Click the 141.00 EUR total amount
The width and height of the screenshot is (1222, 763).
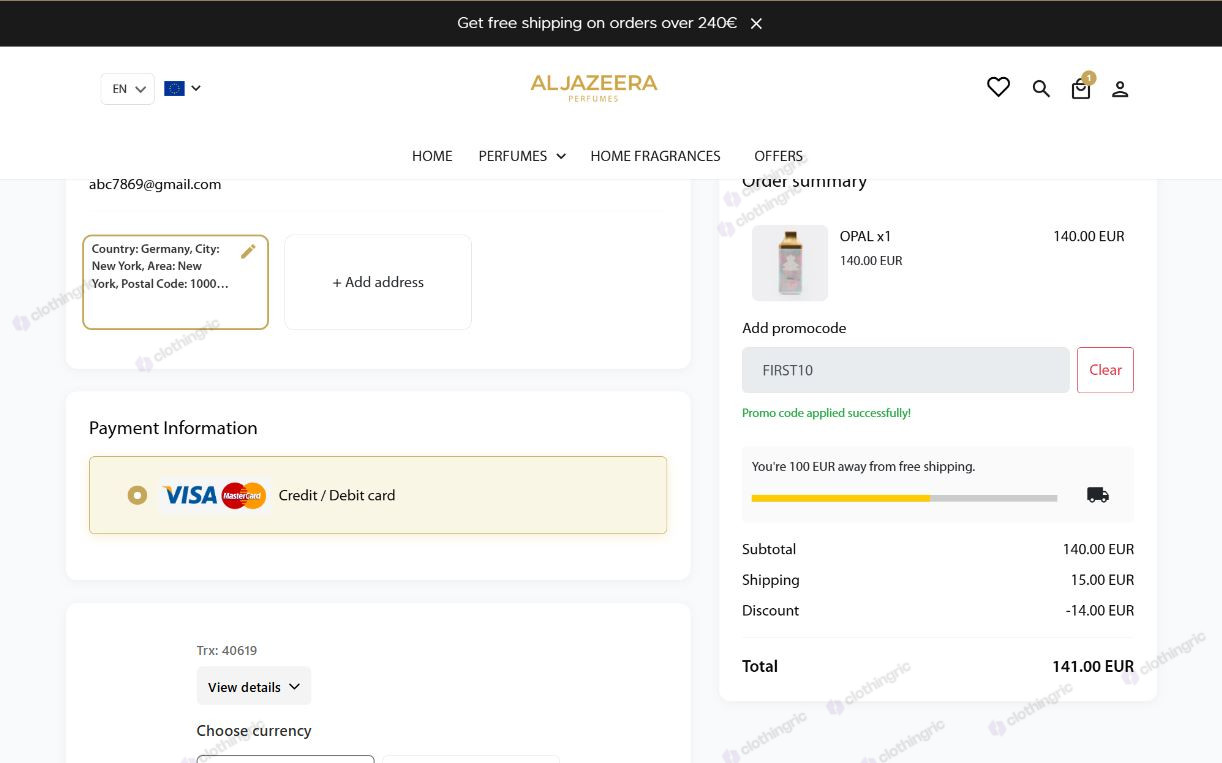1093,667
